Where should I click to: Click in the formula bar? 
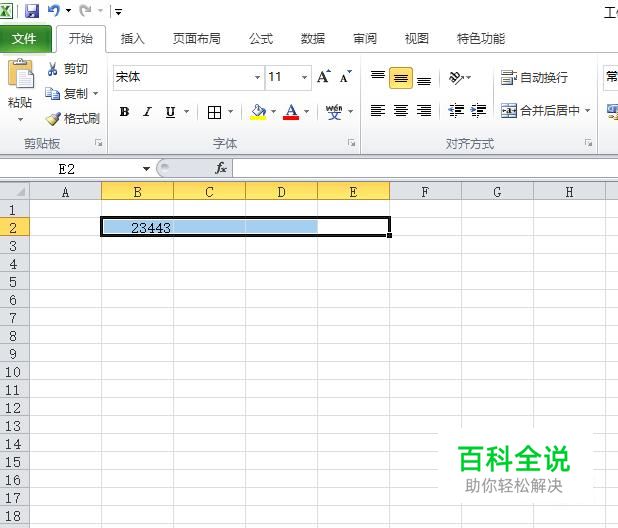pyautogui.click(x=426, y=169)
